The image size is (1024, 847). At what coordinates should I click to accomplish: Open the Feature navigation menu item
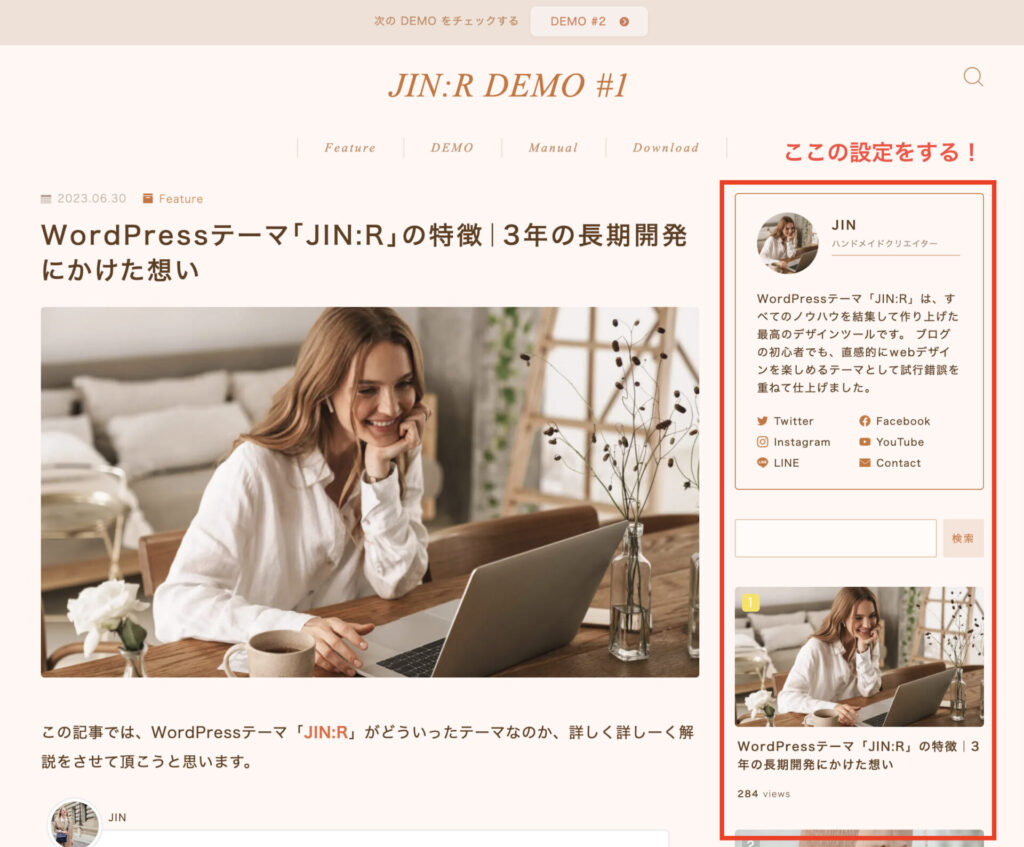pos(348,148)
